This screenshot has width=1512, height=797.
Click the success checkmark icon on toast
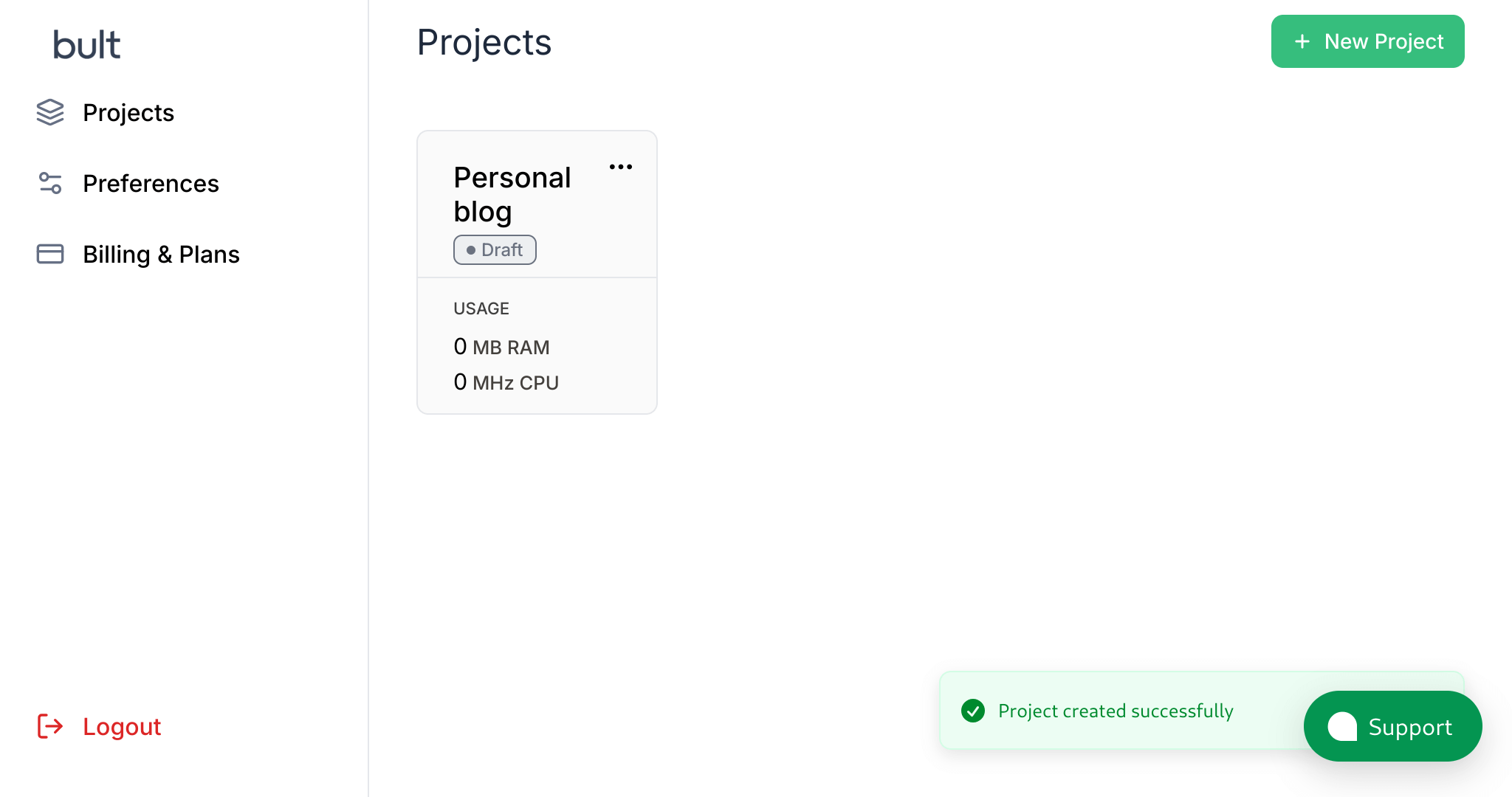pos(972,711)
